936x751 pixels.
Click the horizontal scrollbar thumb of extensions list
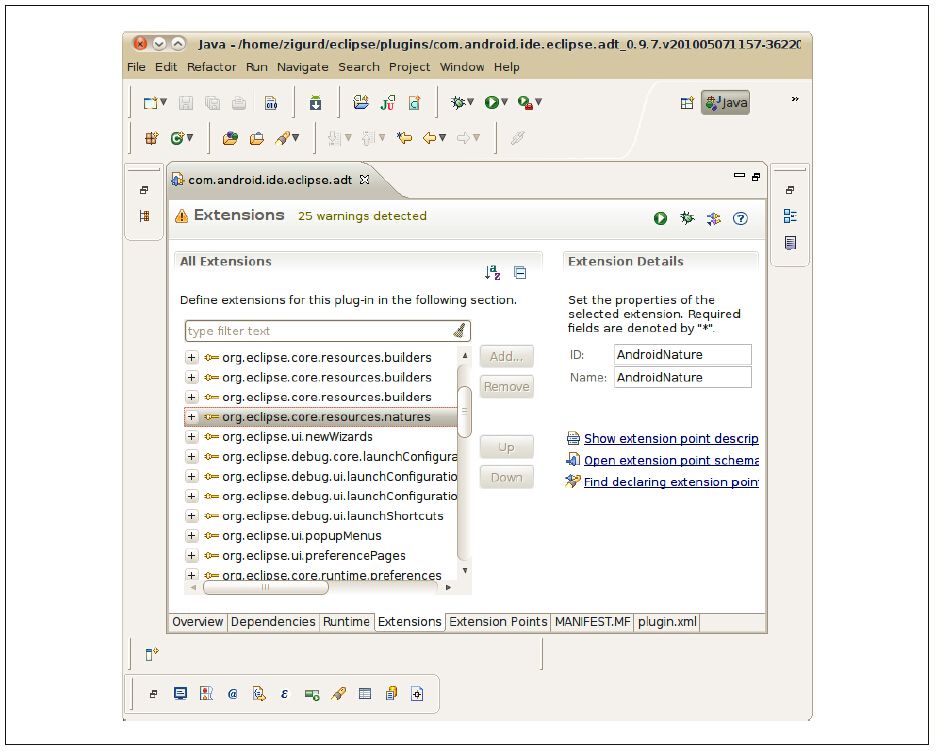coord(266,587)
